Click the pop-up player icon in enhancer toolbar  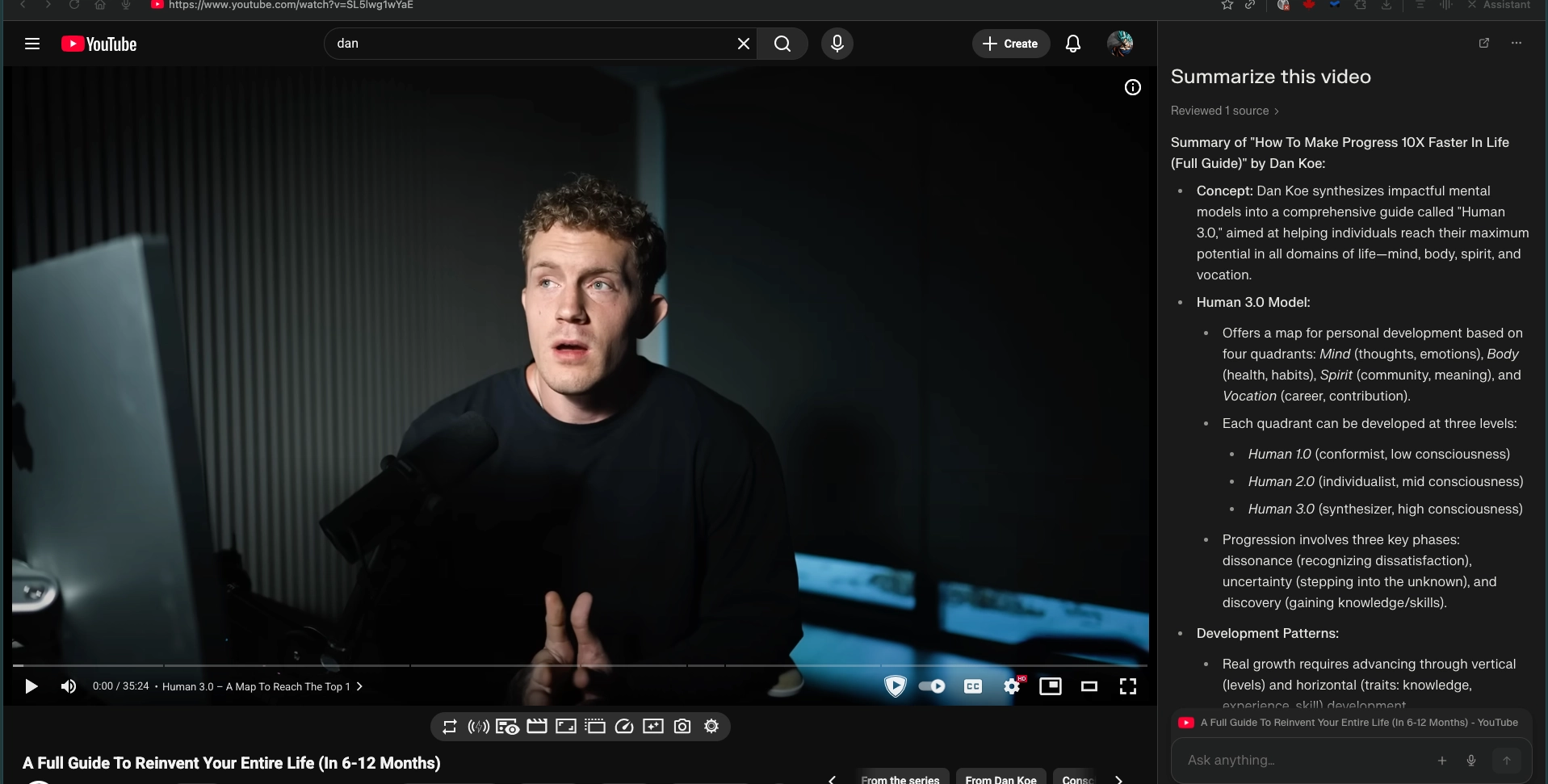[x=595, y=727]
